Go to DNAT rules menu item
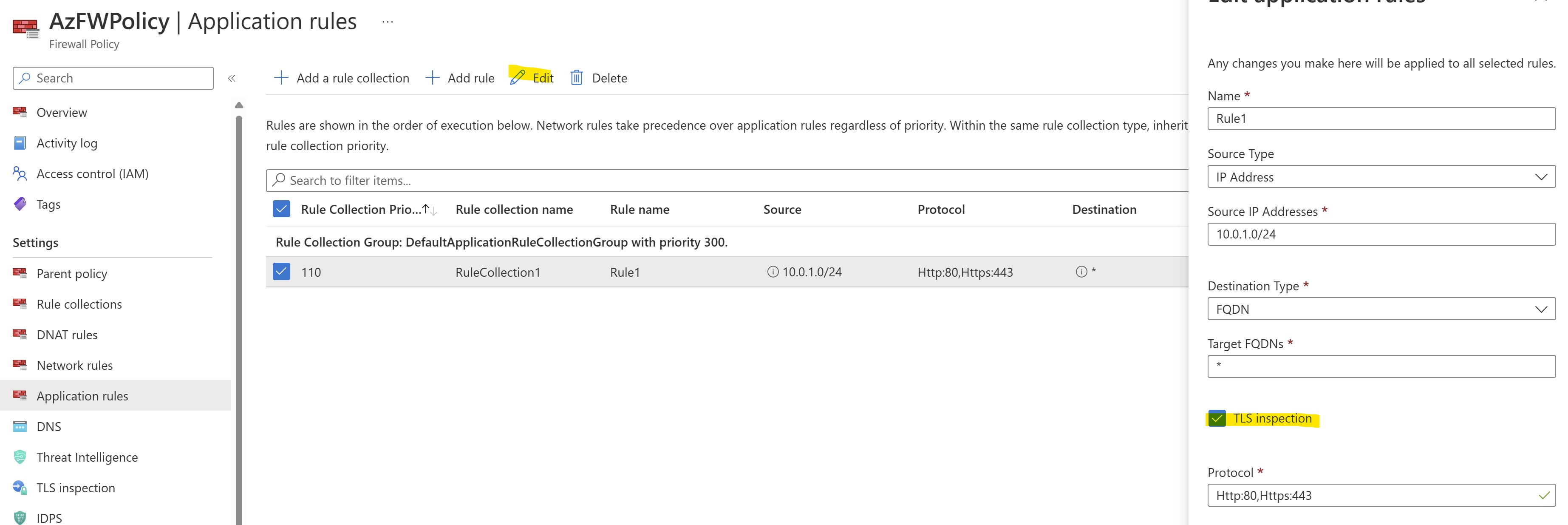Viewport: 1568px width, 525px height. click(x=67, y=335)
